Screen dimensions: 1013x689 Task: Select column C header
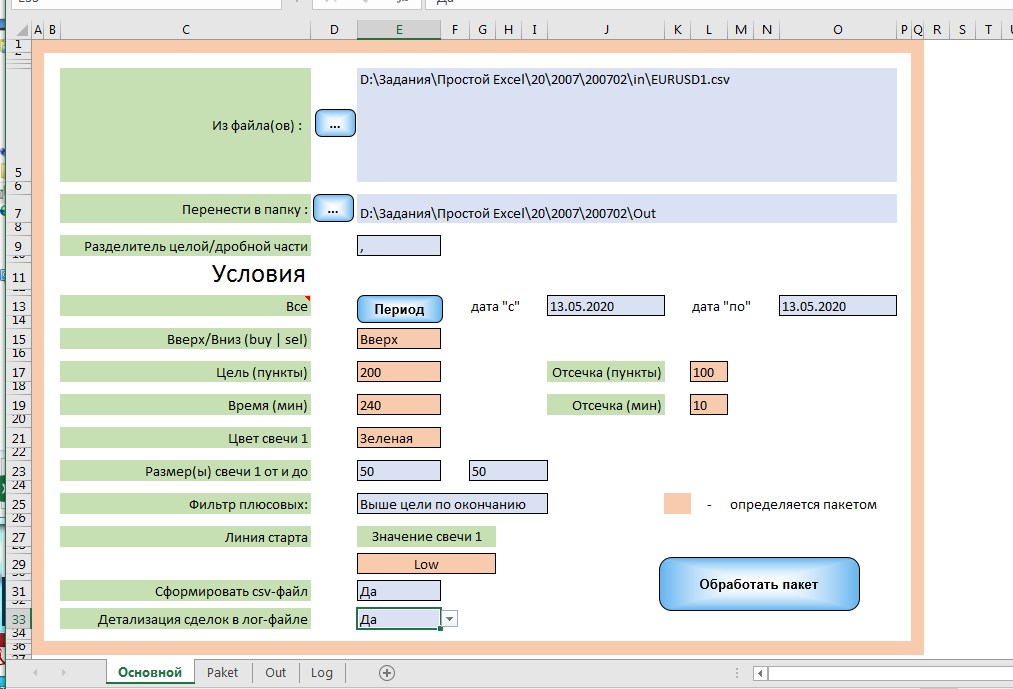click(185, 30)
